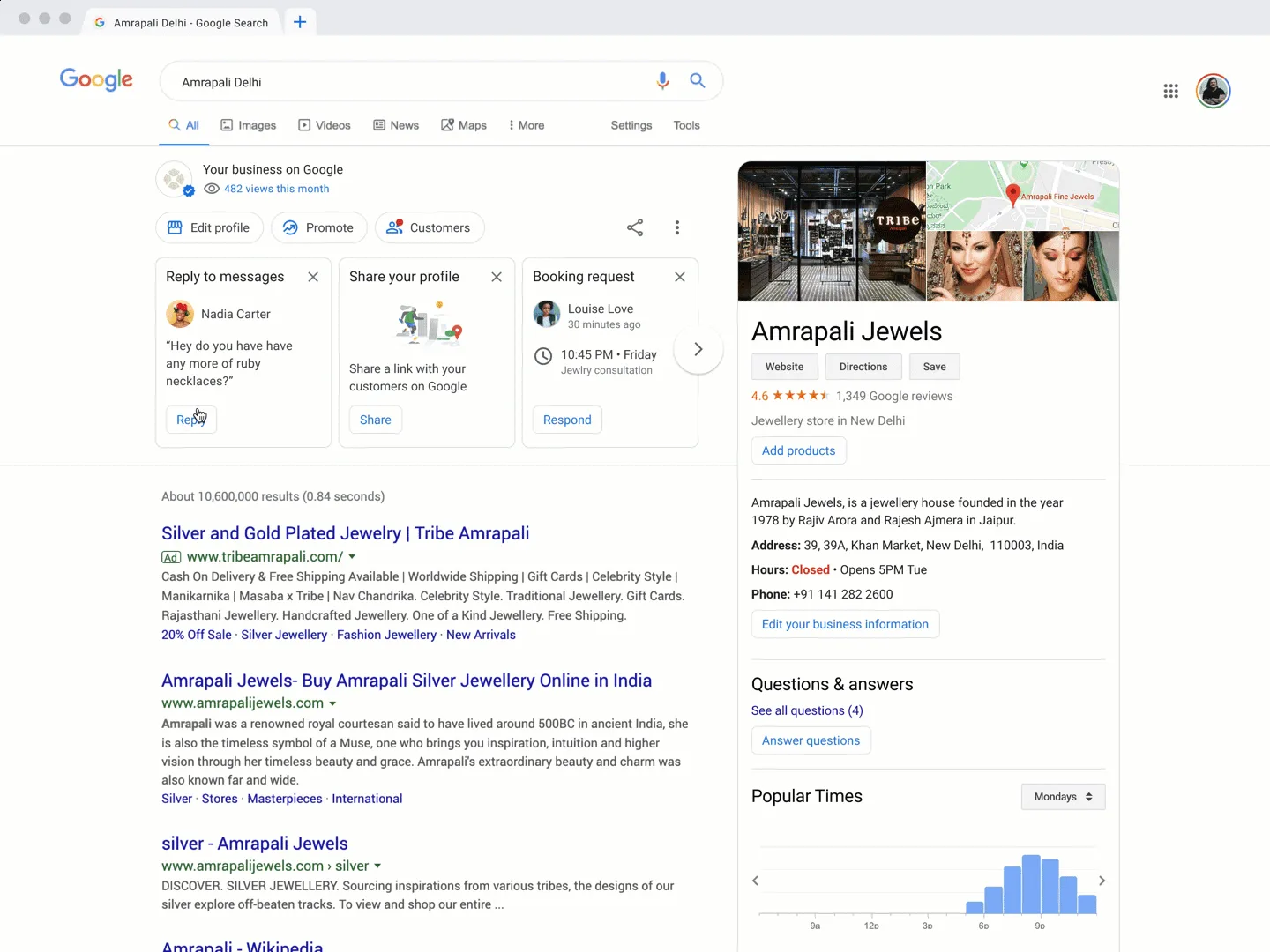Dismiss the Share your profile card
This screenshot has width=1270, height=952.
(497, 277)
